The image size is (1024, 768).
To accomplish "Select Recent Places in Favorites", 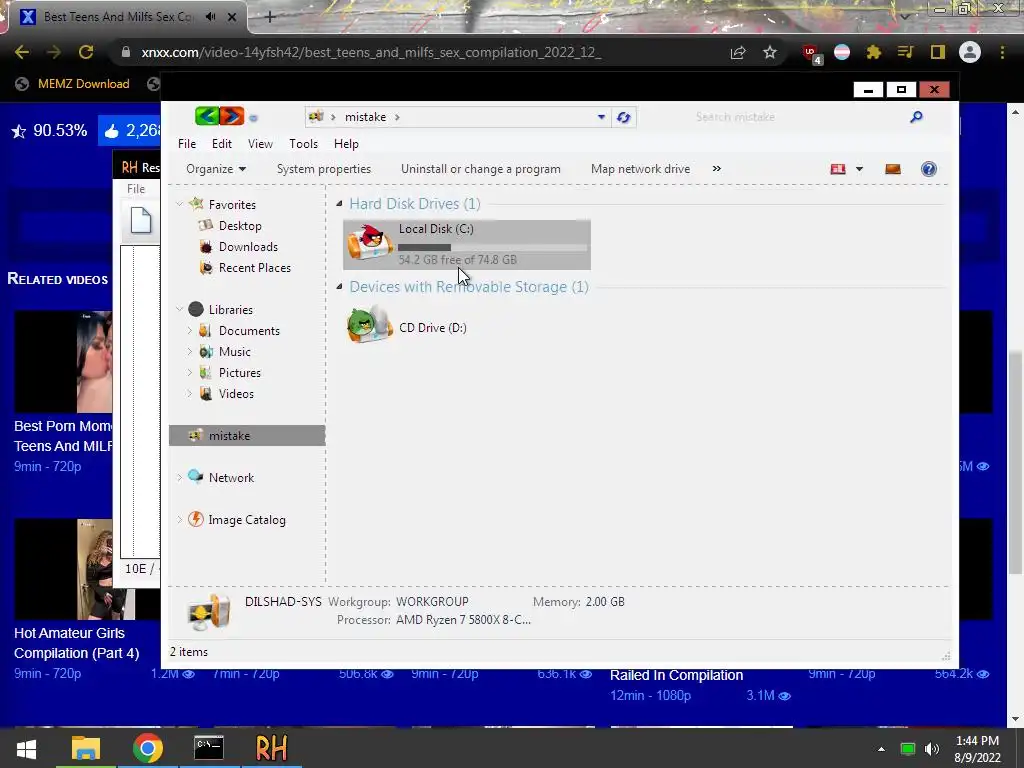I will point(255,268).
